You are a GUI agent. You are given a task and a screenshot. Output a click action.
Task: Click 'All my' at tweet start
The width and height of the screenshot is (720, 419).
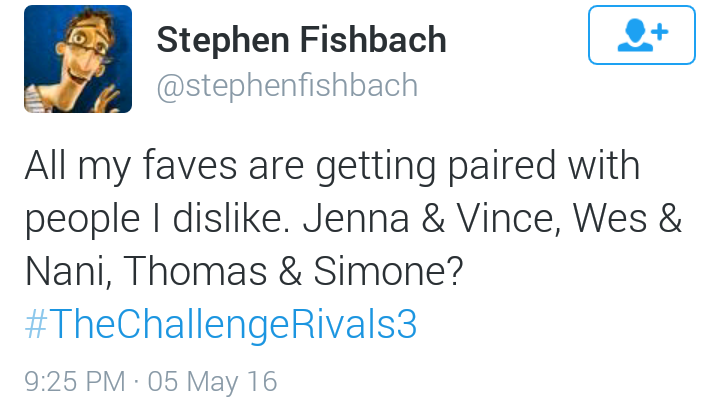point(78,166)
